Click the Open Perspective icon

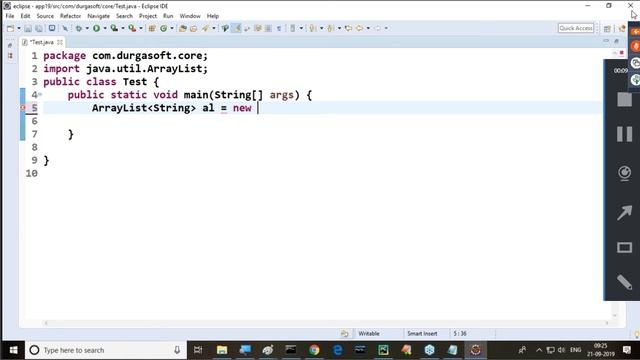click(x=607, y=29)
